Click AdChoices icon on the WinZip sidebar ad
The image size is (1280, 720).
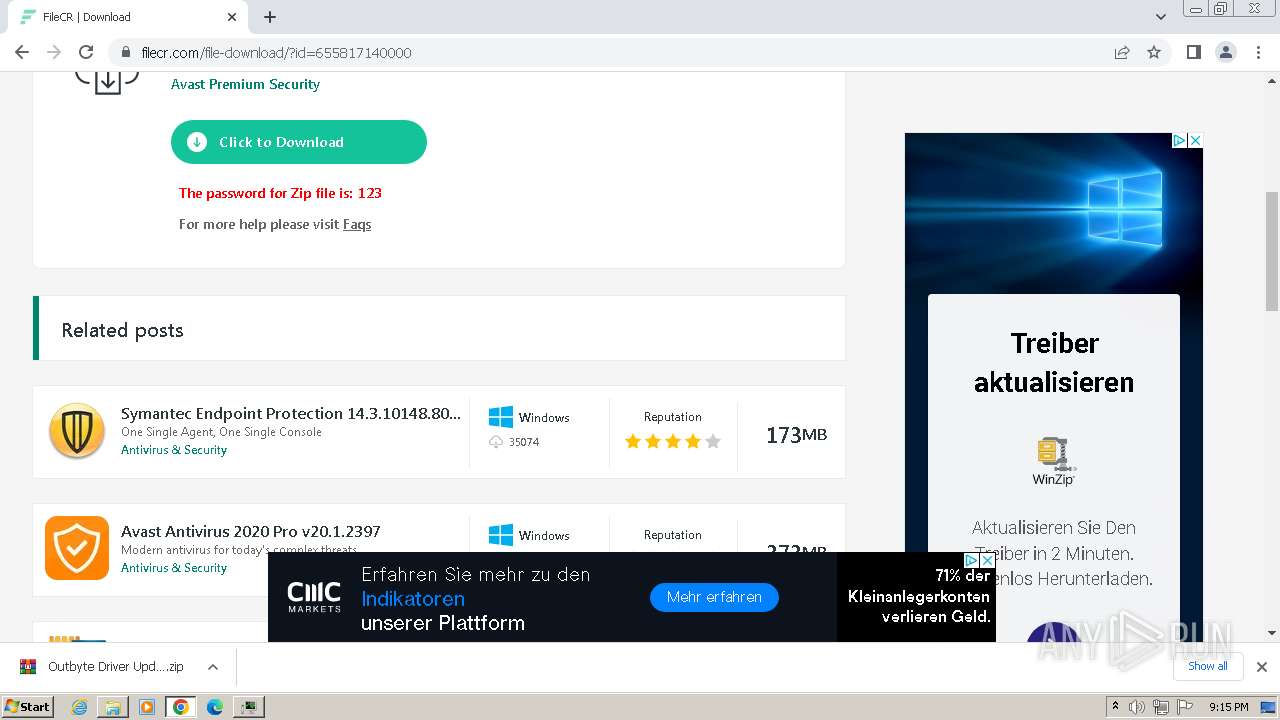tap(1180, 141)
